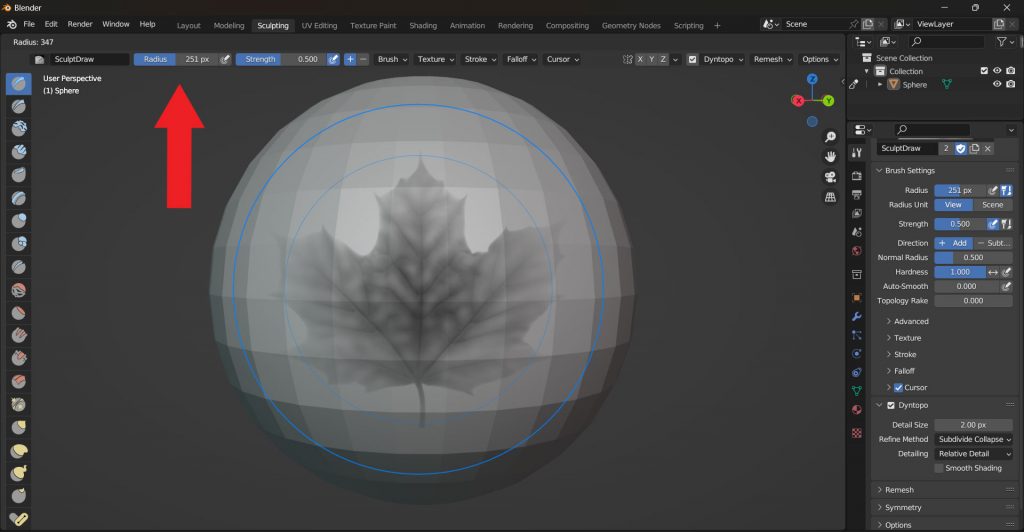Click the header Radius slider field
1024x532 pixels.
coord(176,59)
